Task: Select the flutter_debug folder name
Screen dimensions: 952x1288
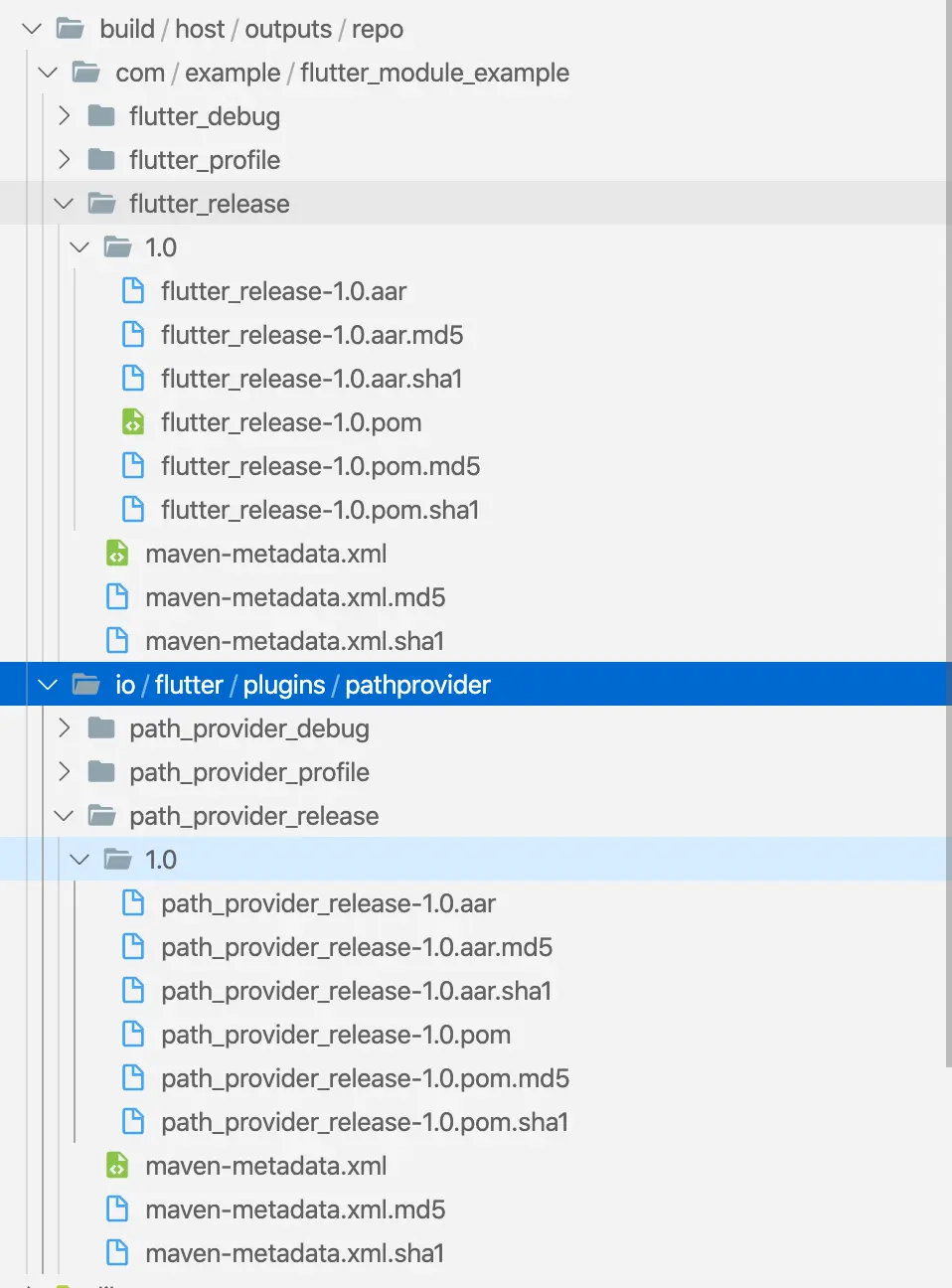Action: point(205,117)
